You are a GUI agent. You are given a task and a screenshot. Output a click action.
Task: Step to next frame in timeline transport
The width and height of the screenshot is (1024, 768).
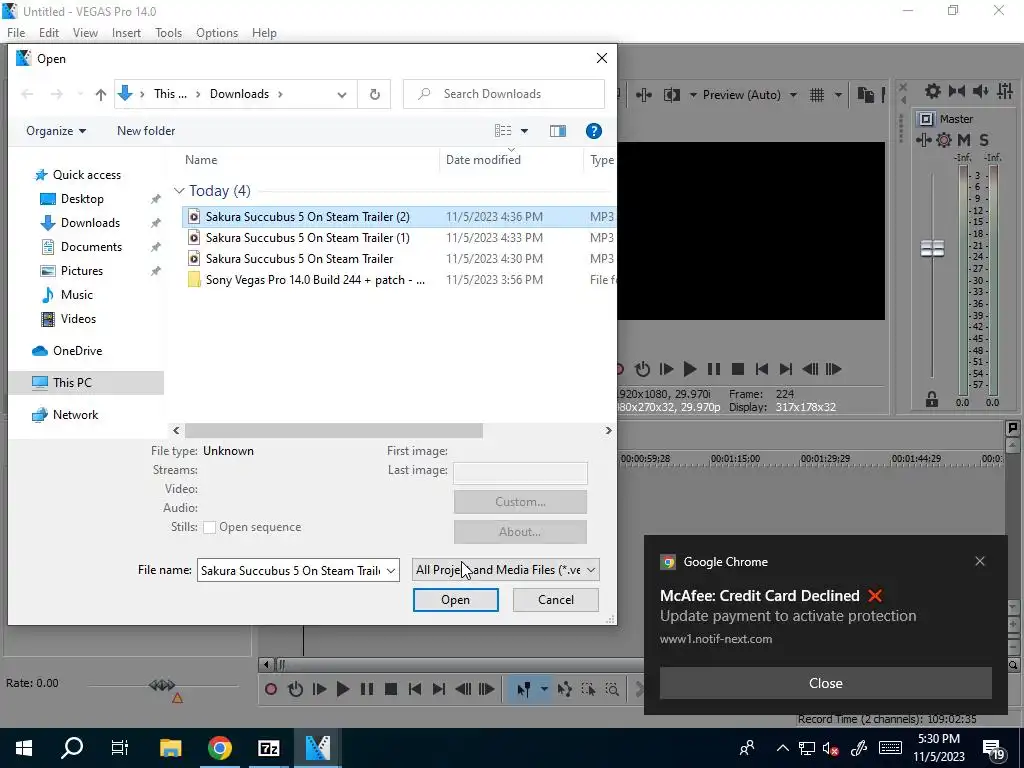pyautogui.click(x=487, y=689)
